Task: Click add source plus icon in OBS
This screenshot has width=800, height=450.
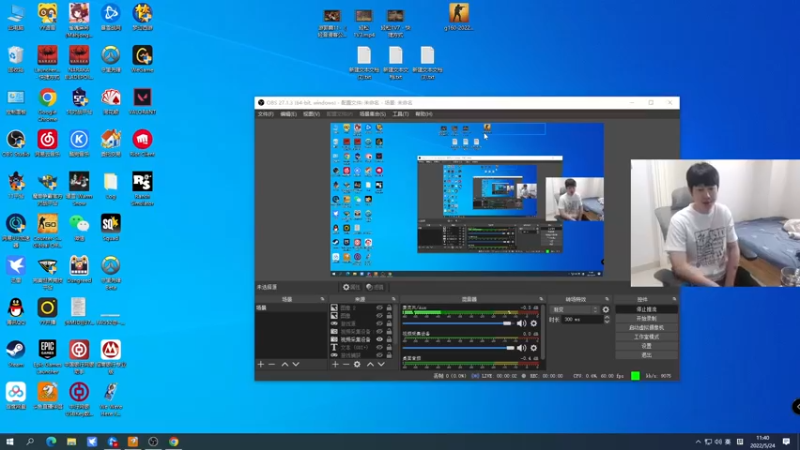Action: 335,364
